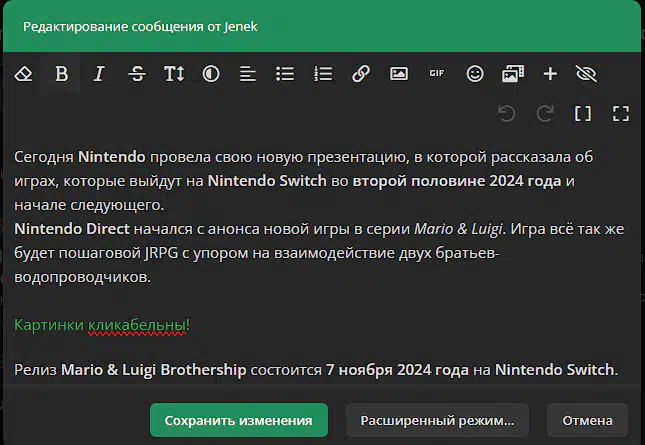Viewport: 645px width, 445px height.
Task: Expand the editor to fullscreen
Action: (621, 114)
